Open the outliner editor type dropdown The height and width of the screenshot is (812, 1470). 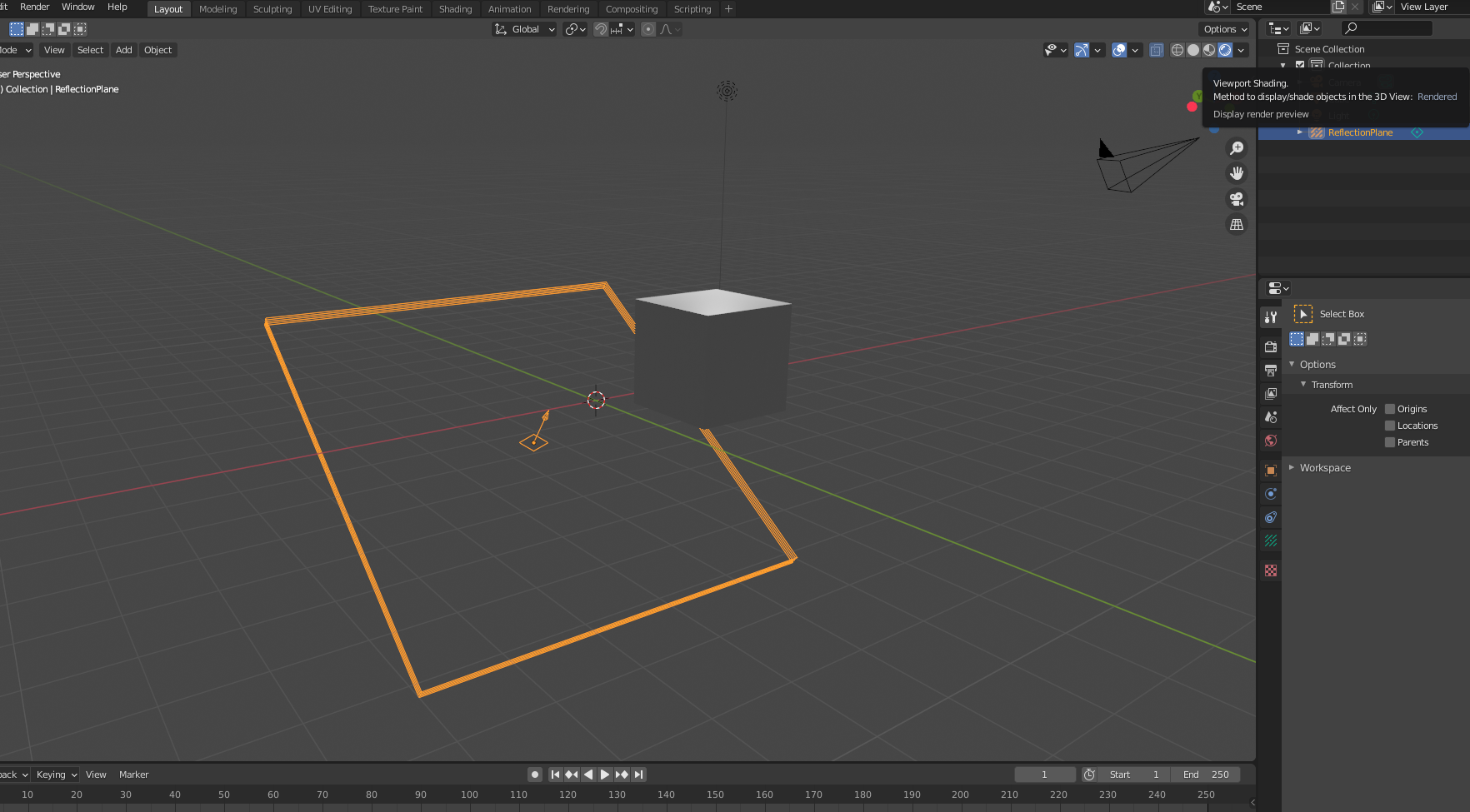1278,28
